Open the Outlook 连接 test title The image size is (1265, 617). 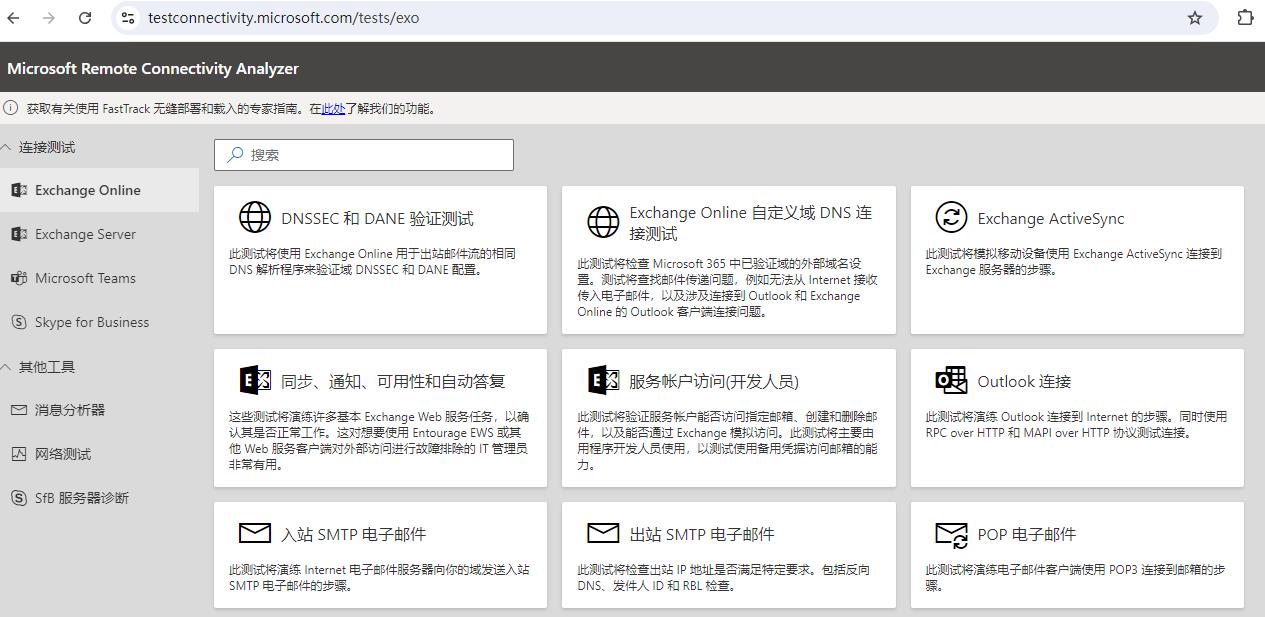click(1024, 381)
